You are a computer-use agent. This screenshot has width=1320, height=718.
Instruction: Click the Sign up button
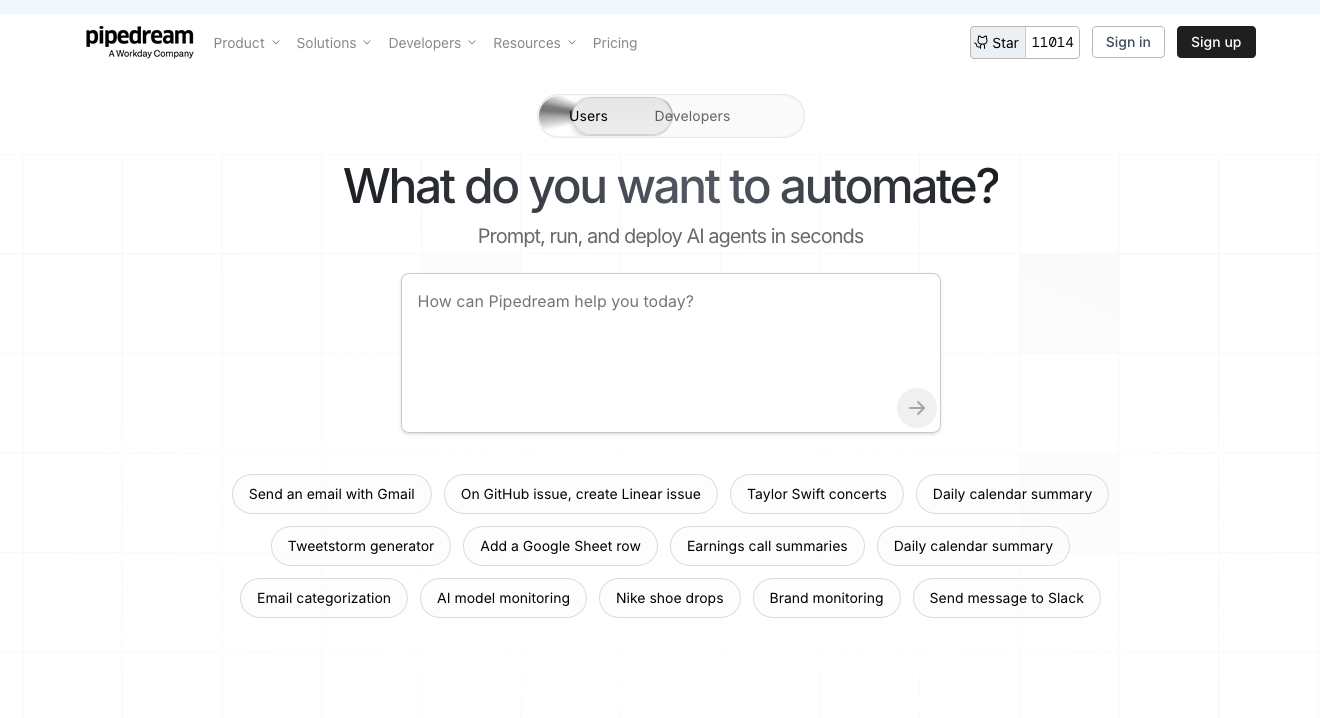(1215, 42)
